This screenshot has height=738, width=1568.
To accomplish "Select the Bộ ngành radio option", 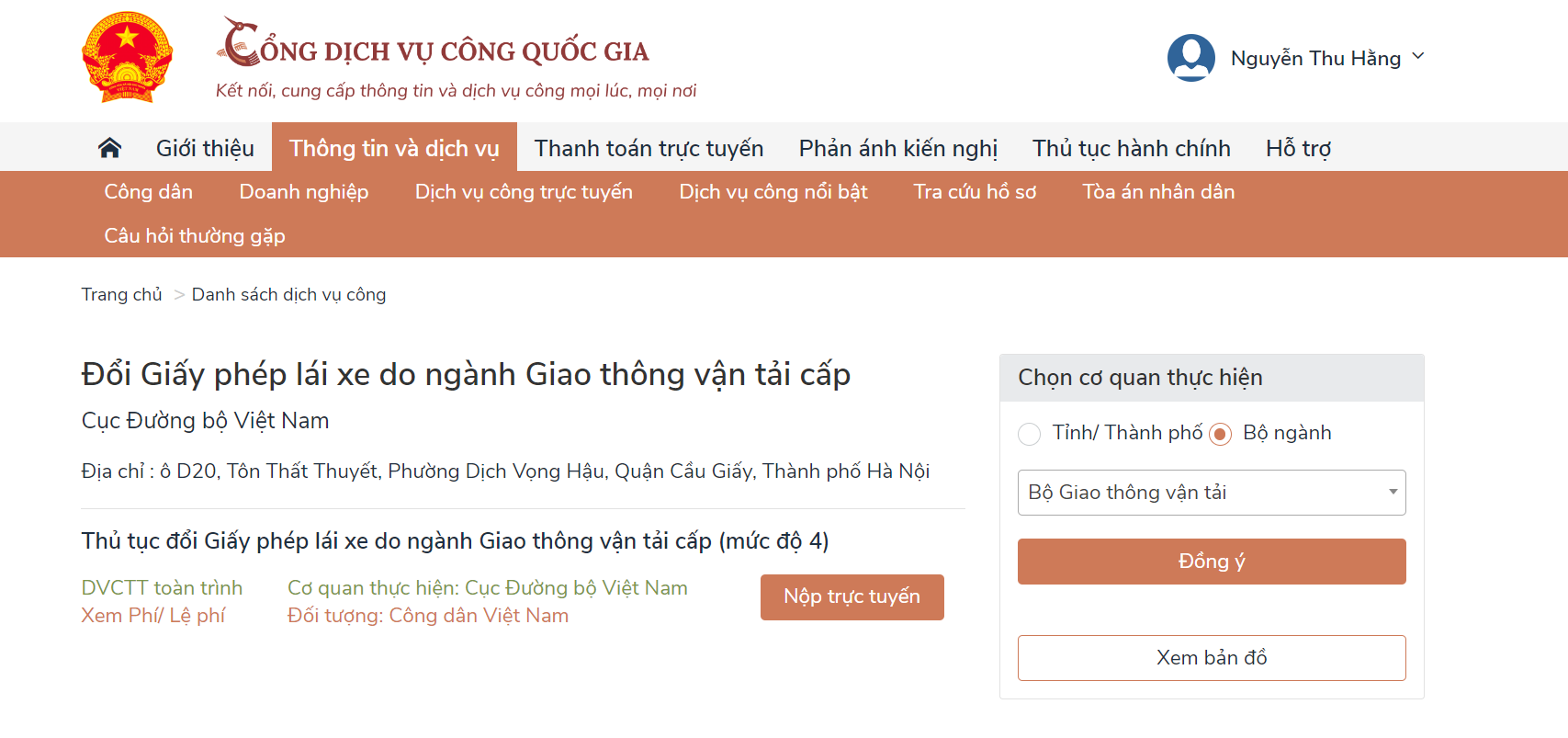I will click(x=1220, y=434).
